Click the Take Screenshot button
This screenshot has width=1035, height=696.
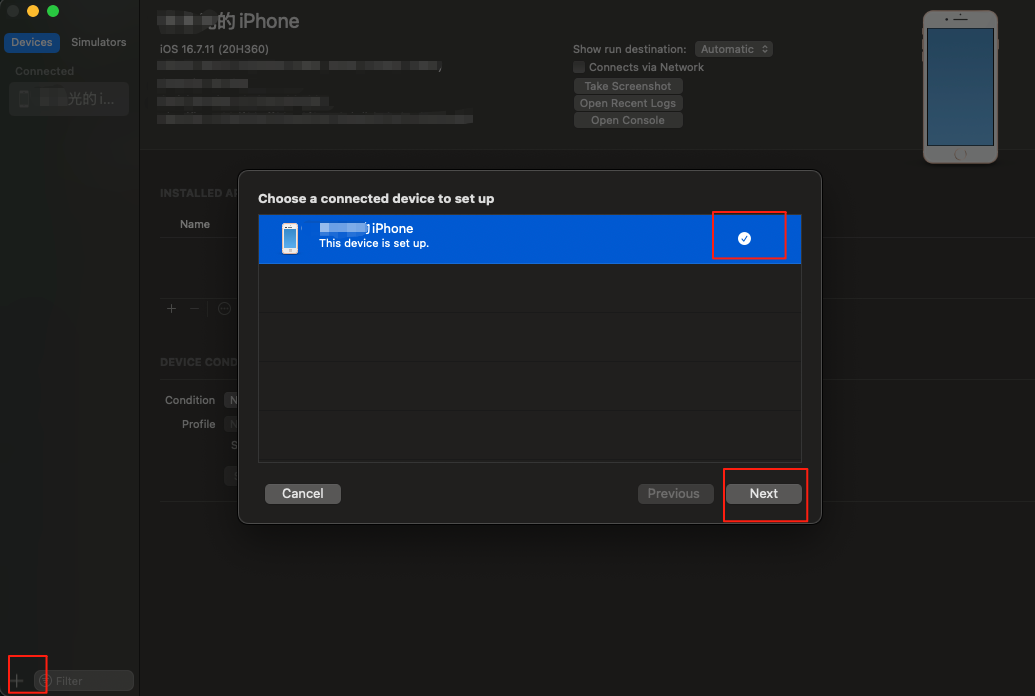(628, 86)
